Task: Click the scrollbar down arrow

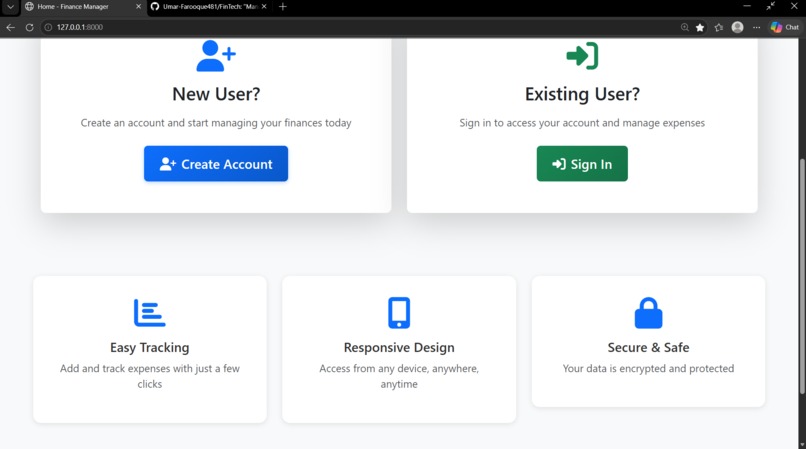Action: pyautogui.click(x=802, y=444)
